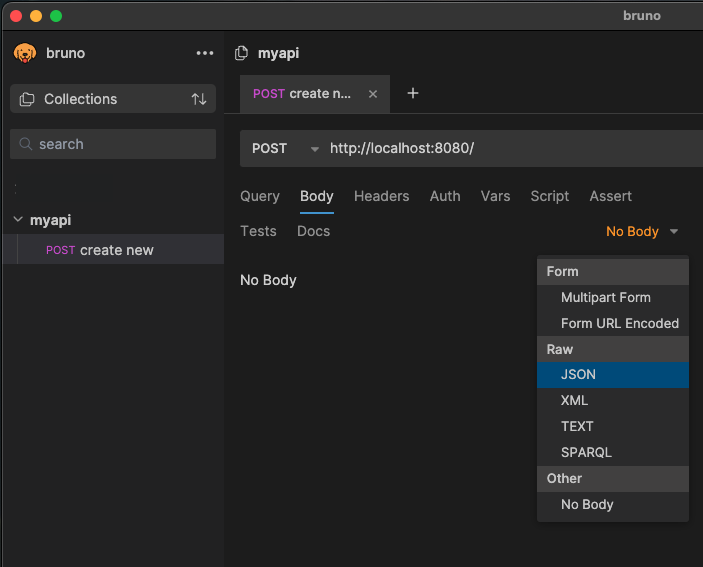Click the green fullscreen window button
The image size is (703, 567).
[x=56, y=16]
